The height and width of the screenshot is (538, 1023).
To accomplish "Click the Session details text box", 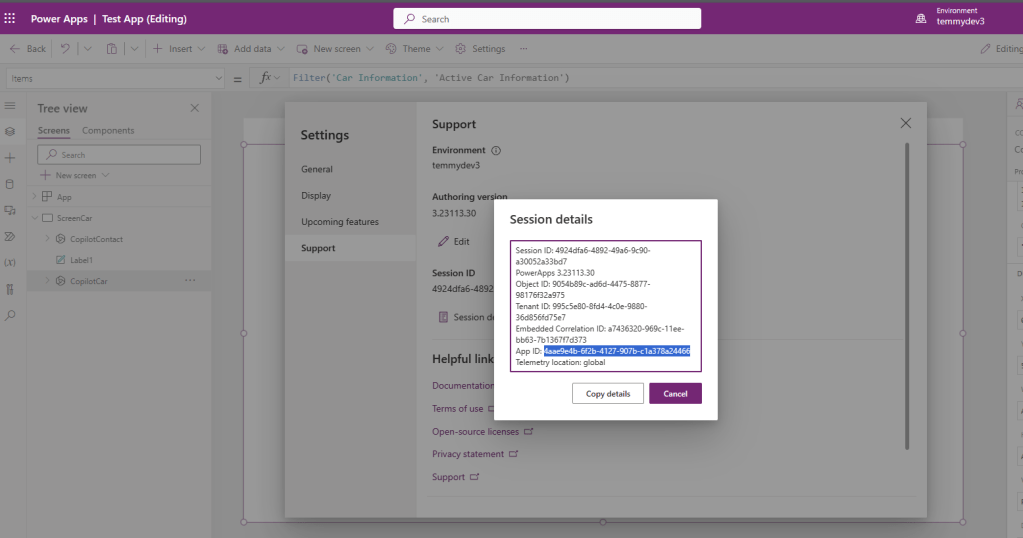I will pyautogui.click(x=605, y=306).
